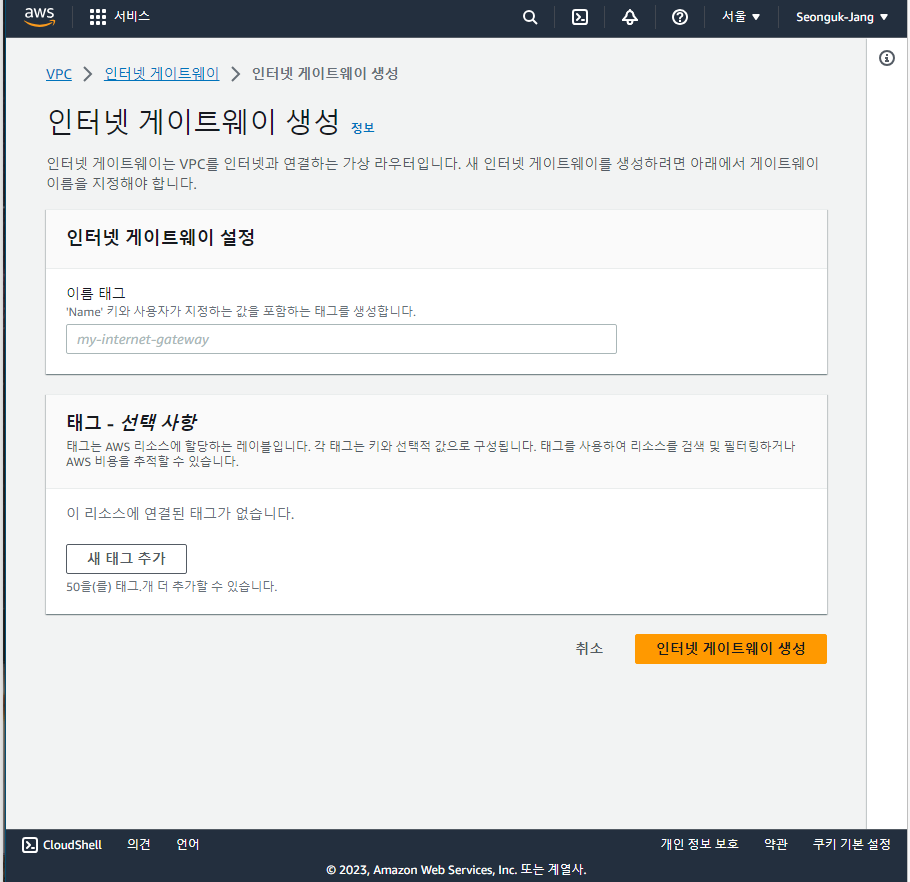The height and width of the screenshot is (882, 910).
Task: Open the 정보 link beside title
Action: 363,128
